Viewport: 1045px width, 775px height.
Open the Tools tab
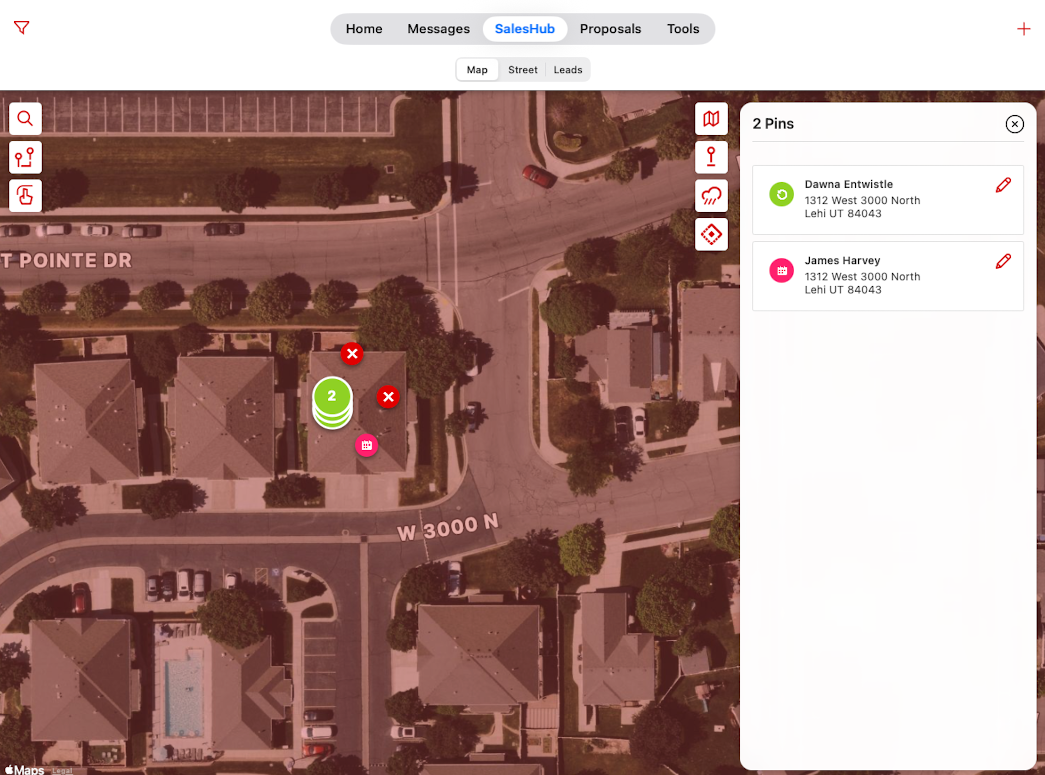pos(683,29)
